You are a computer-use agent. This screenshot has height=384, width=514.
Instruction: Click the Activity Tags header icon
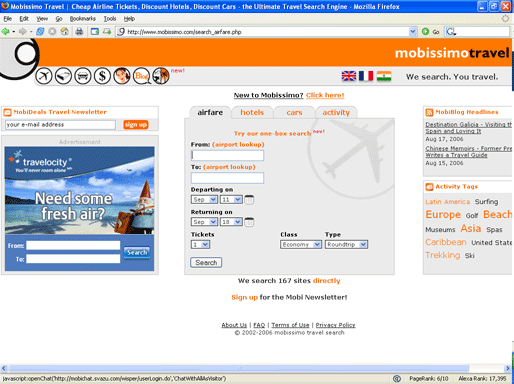429,187
